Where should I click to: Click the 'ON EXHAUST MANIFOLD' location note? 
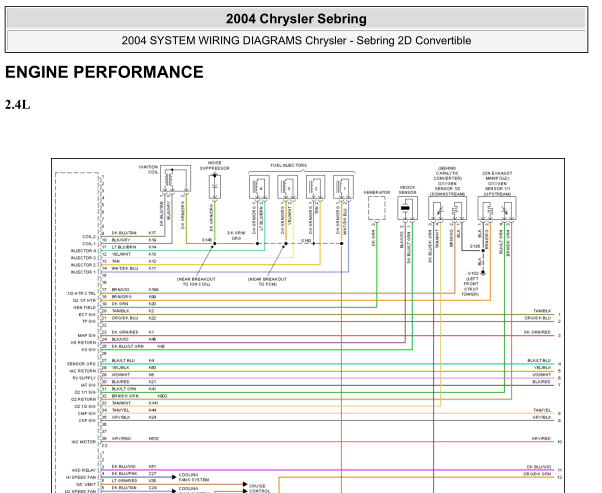click(x=497, y=176)
